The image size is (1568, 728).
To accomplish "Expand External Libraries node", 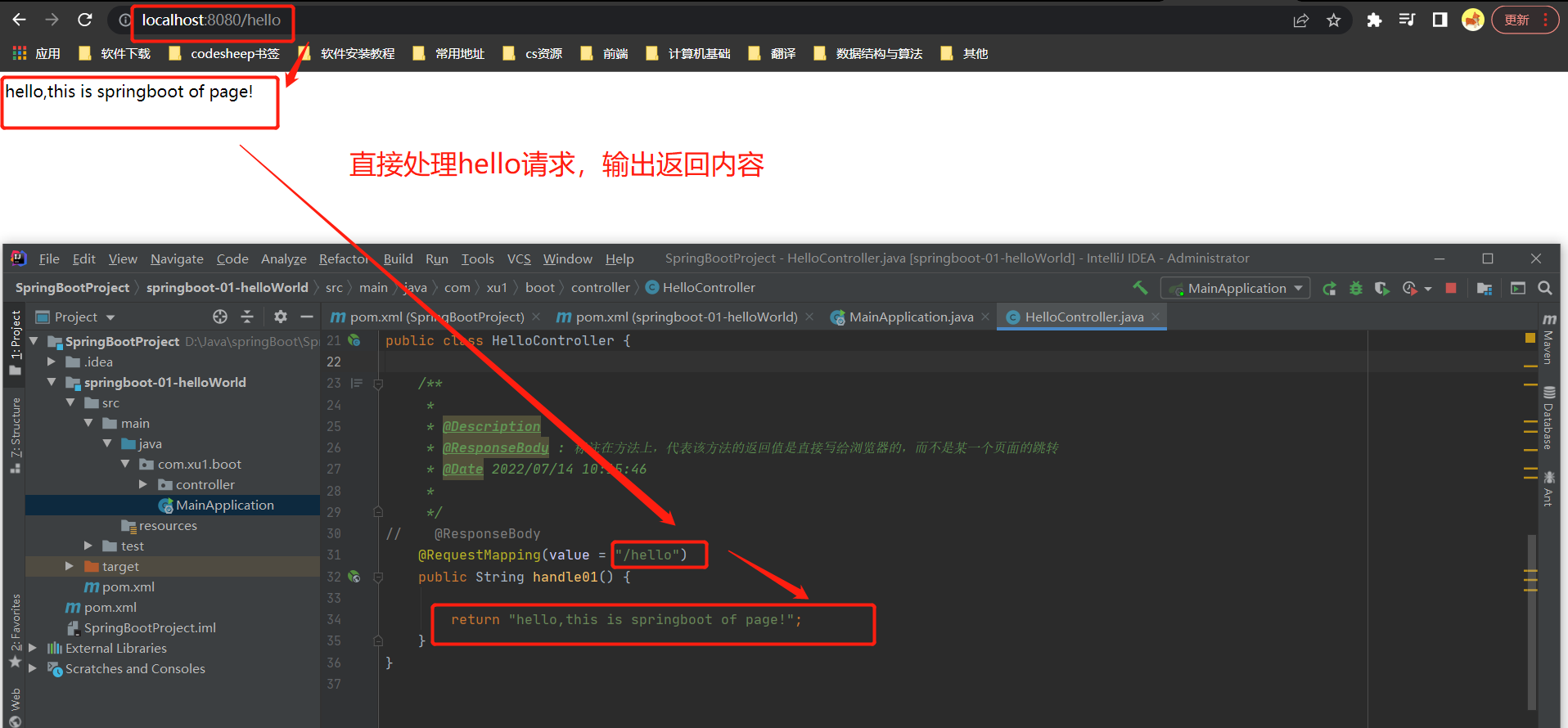I will pyautogui.click(x=33, y=648).
